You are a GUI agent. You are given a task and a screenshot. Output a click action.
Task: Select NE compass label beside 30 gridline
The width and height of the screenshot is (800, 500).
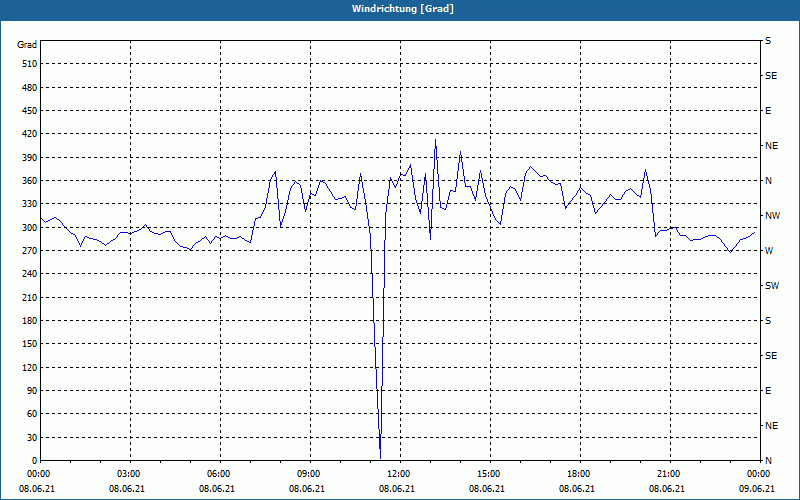pyautogui.click(x=772, y=426)
